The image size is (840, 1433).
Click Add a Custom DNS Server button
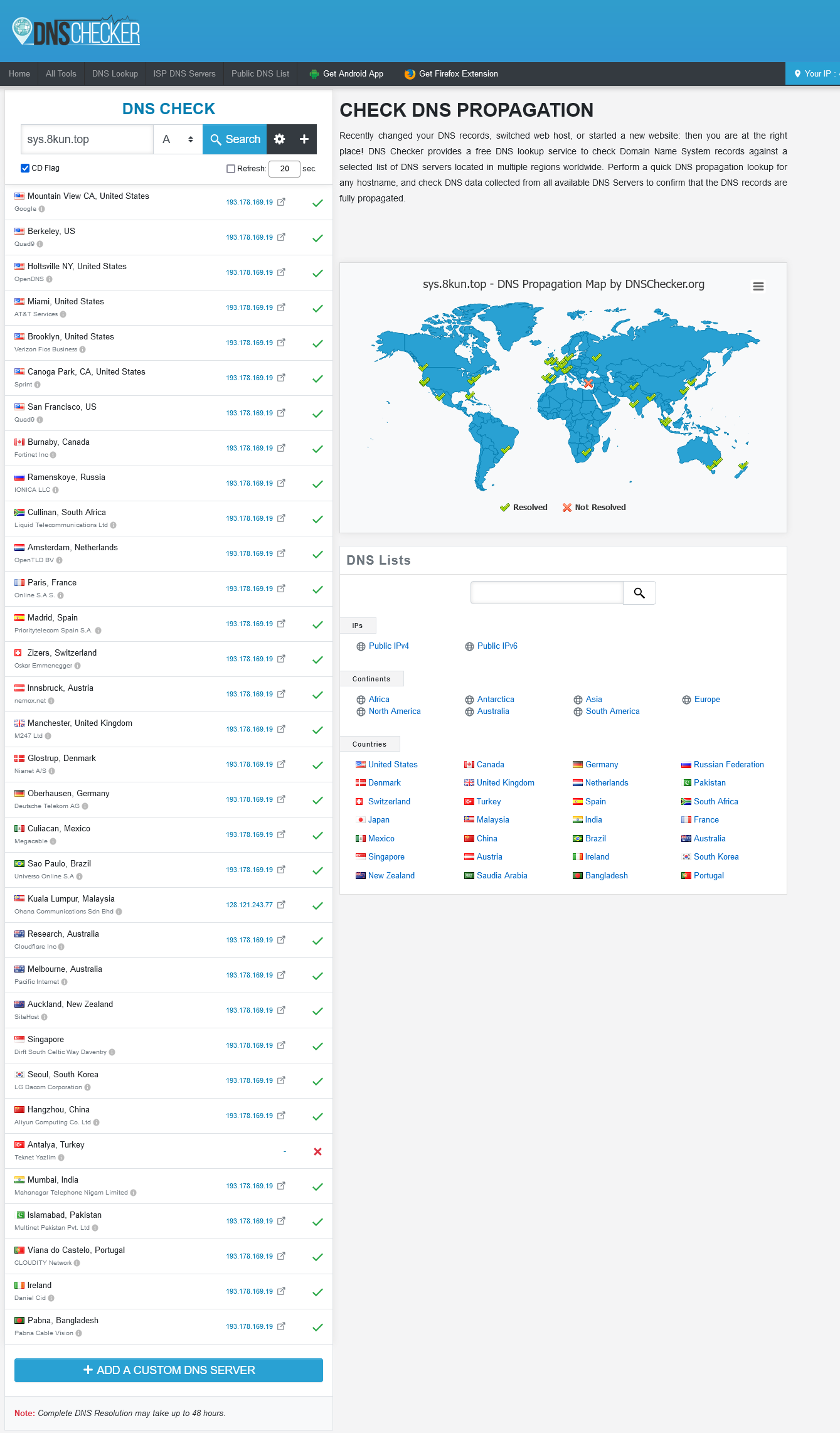[169, 1370]
